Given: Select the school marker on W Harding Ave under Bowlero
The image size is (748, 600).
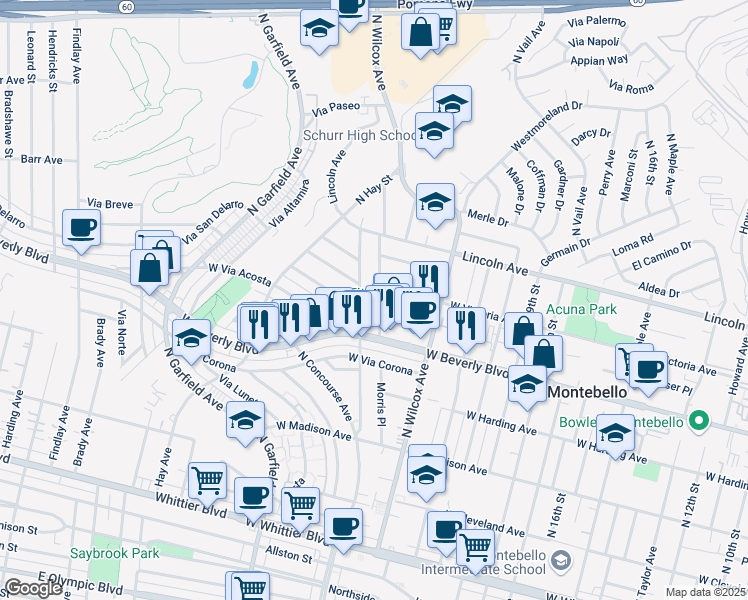Looking at the screenshot, I should click(x=615, y=436).
